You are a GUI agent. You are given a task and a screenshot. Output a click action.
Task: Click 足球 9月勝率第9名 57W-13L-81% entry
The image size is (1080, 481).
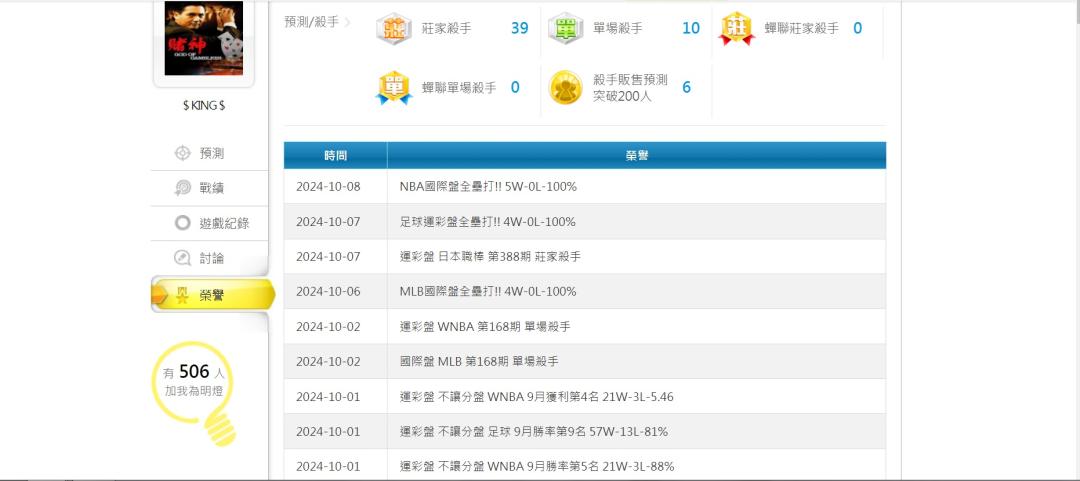click(534, 431)
